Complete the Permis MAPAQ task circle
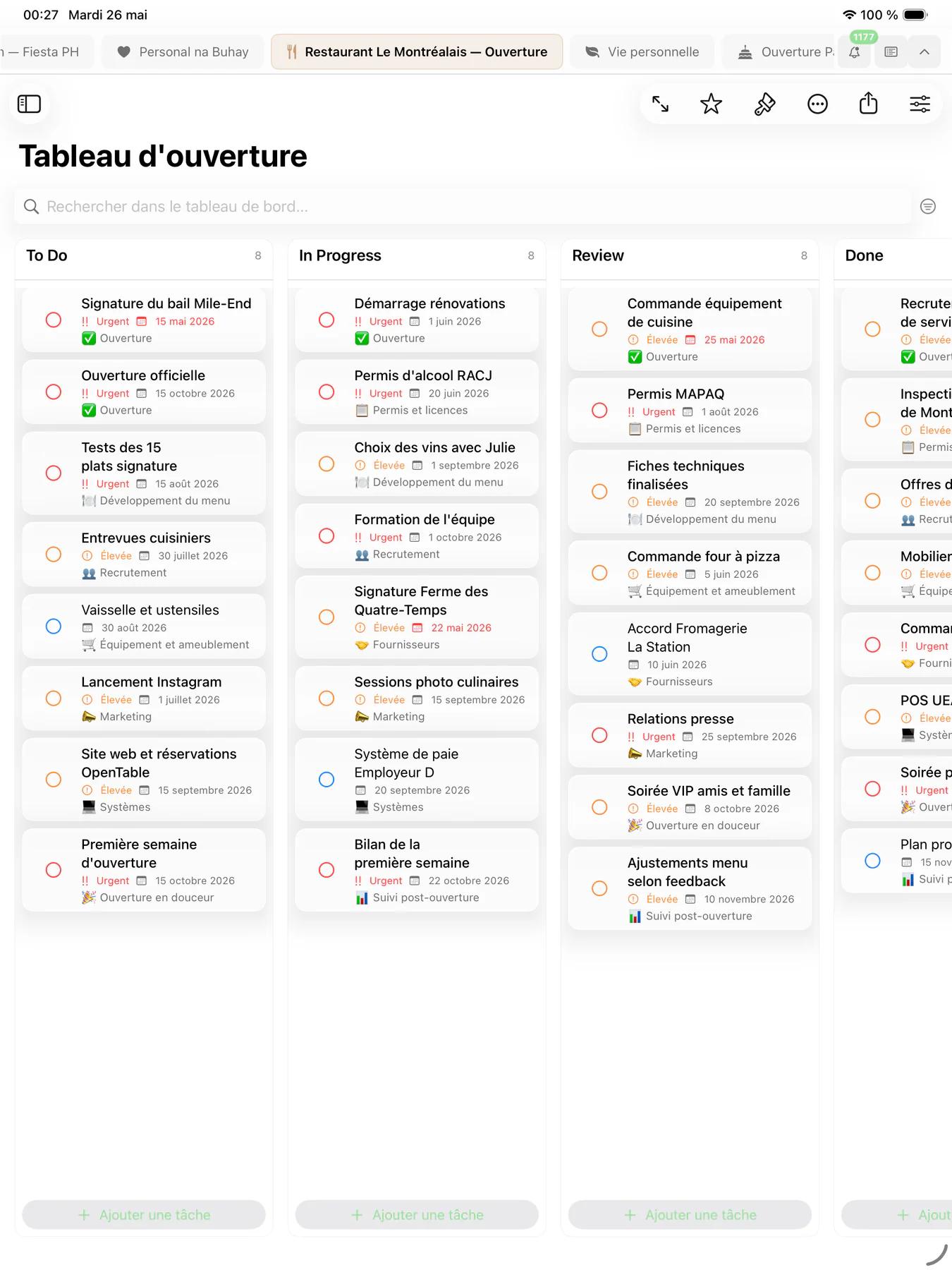 coord(599,410)
